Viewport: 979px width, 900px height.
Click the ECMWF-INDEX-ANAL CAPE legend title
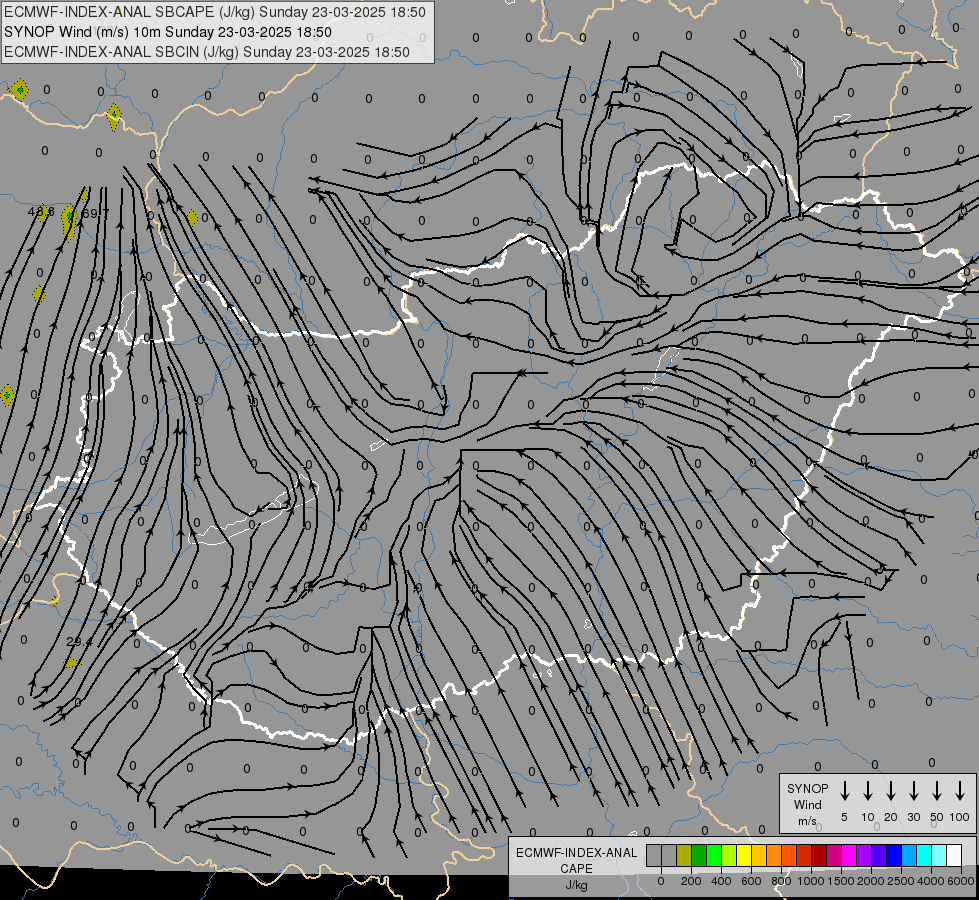point(576,860)
